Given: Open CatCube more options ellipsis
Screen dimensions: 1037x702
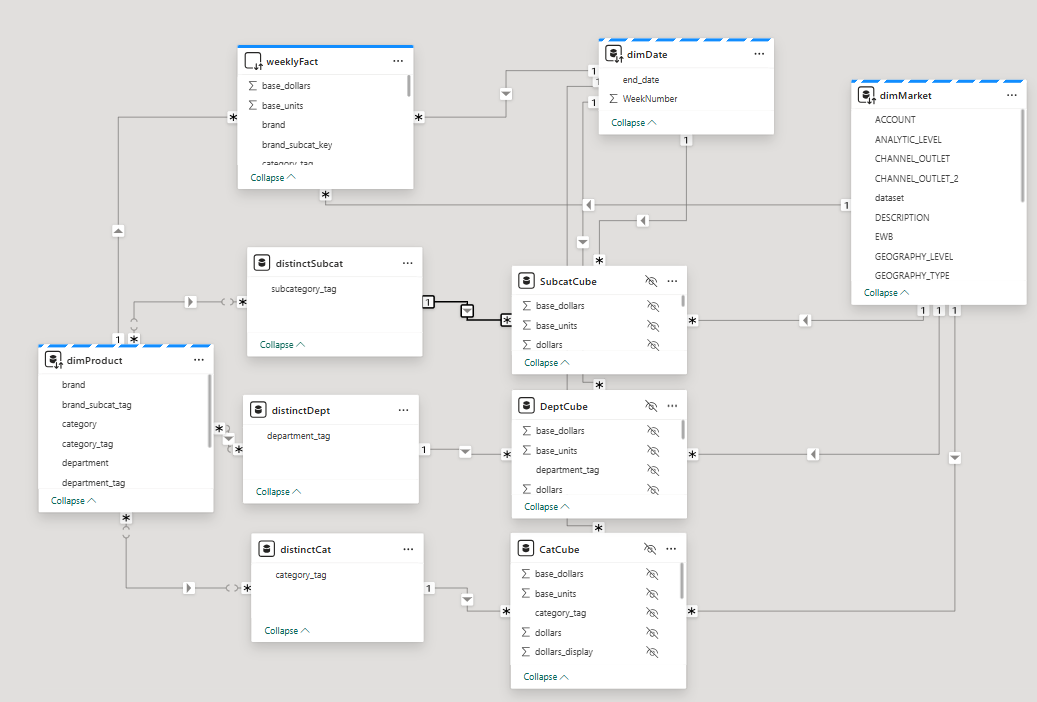Looking at the screenshot, I should pos(671,549).
